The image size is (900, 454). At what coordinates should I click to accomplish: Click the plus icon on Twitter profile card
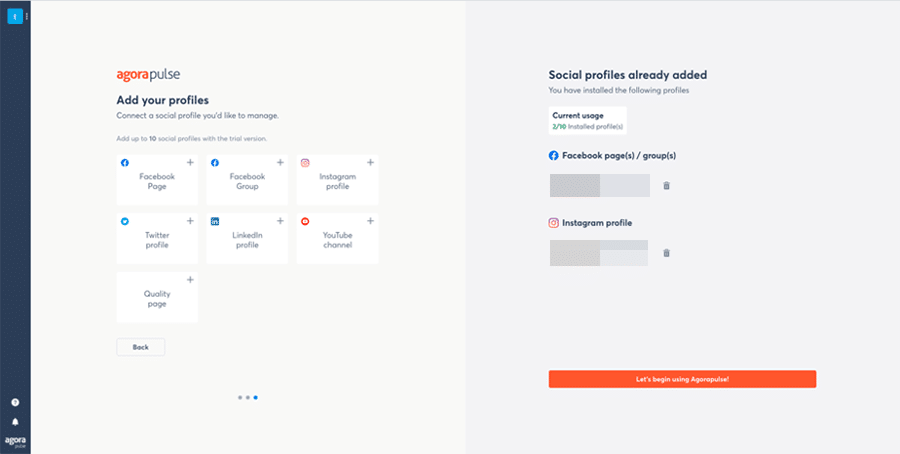click(190, 221)
